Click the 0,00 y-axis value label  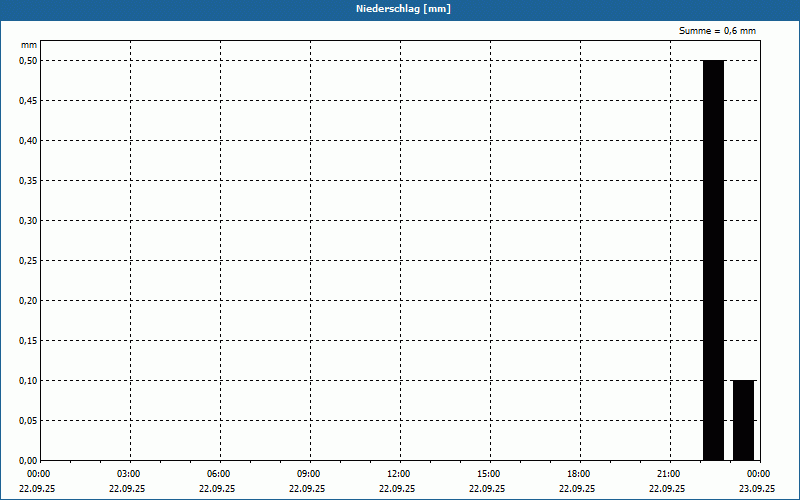[28, 460]
